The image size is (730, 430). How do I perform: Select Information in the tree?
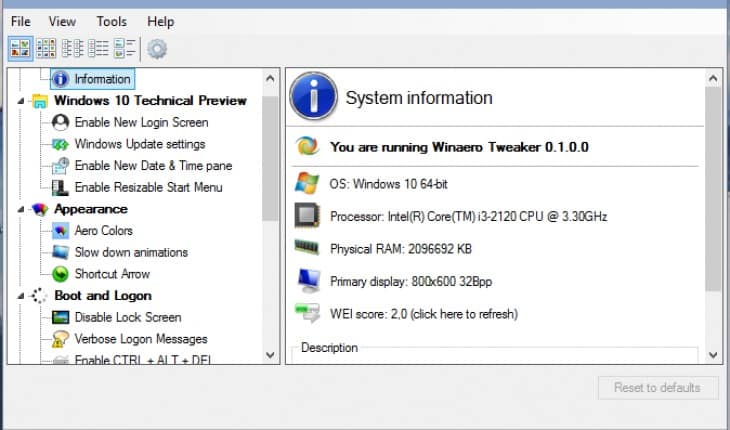(x=102, y=79)
